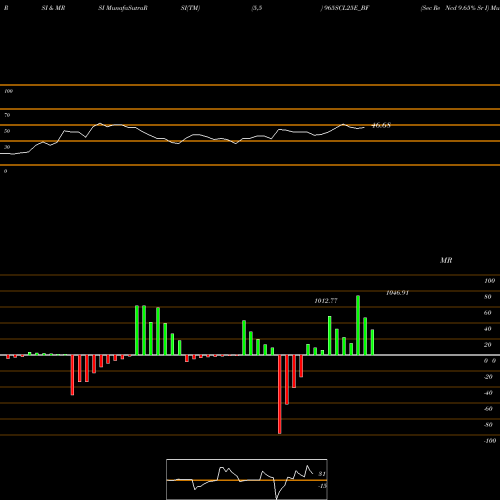
Task: Click the price label 1046.91
Action: [x=397, y=293]
